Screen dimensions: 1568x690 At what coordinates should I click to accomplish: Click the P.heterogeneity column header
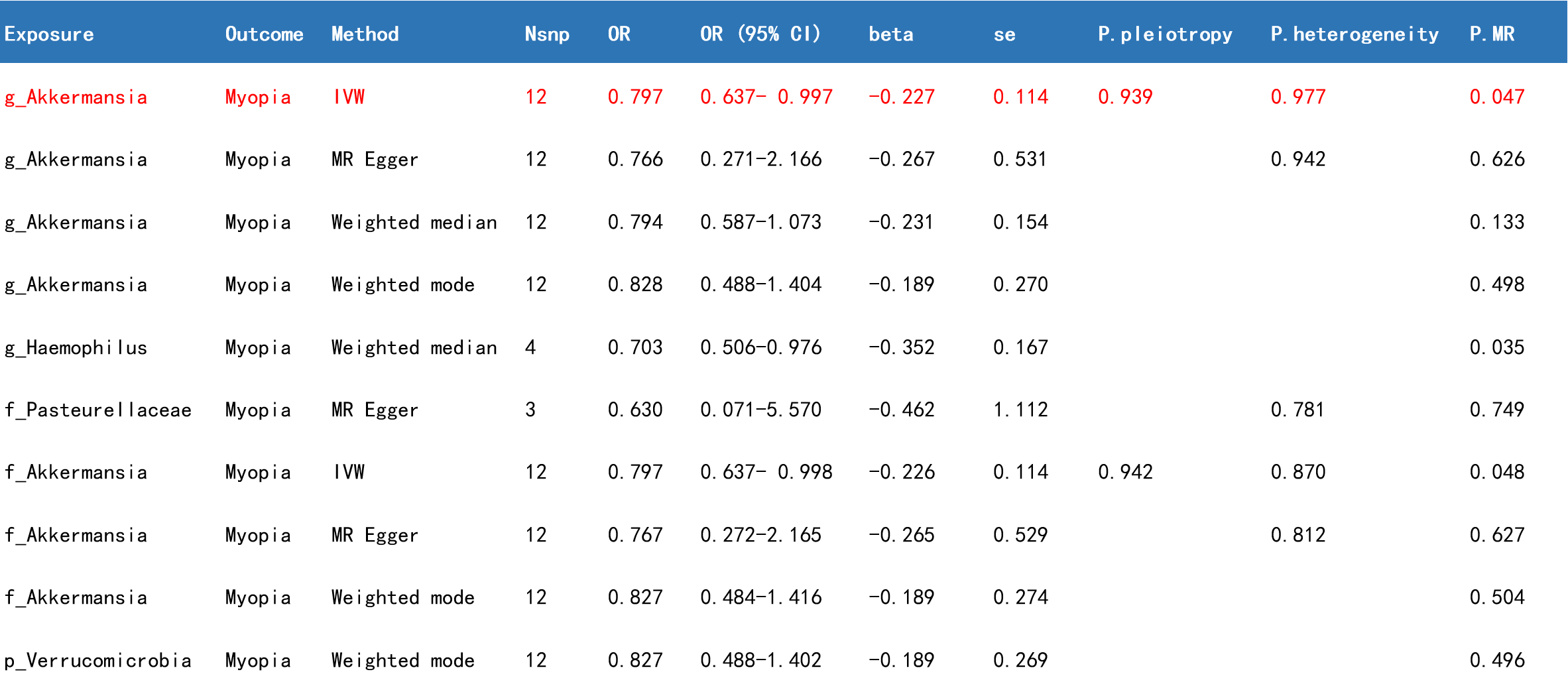coord(1354,34)
